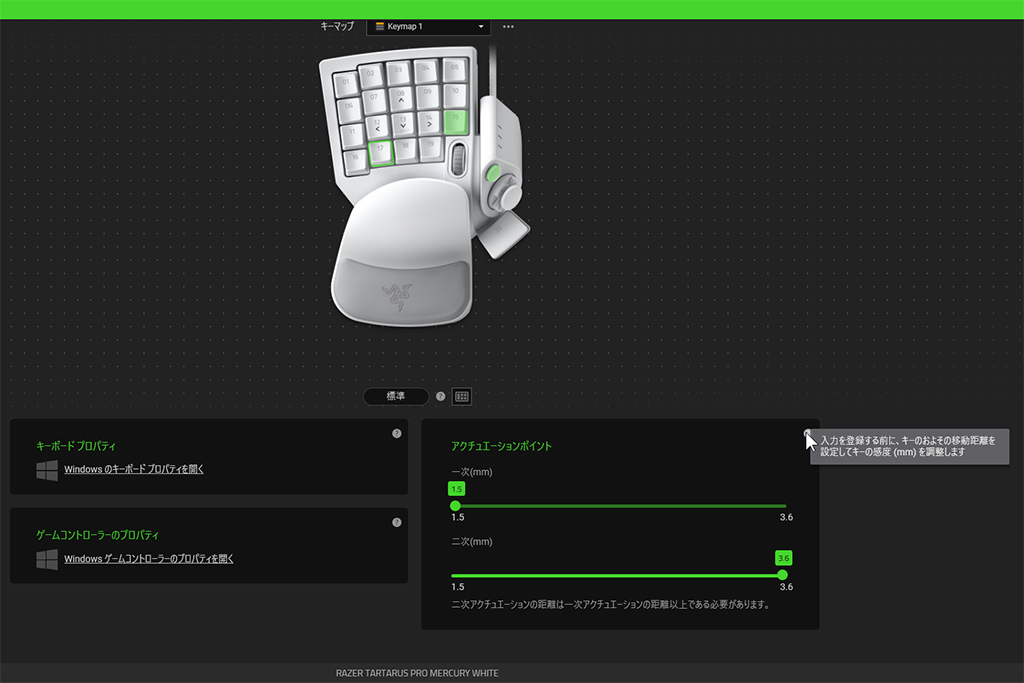Select key 12 with left arrow
This screenshot has width=1024, height=683.
pos(377,127)
